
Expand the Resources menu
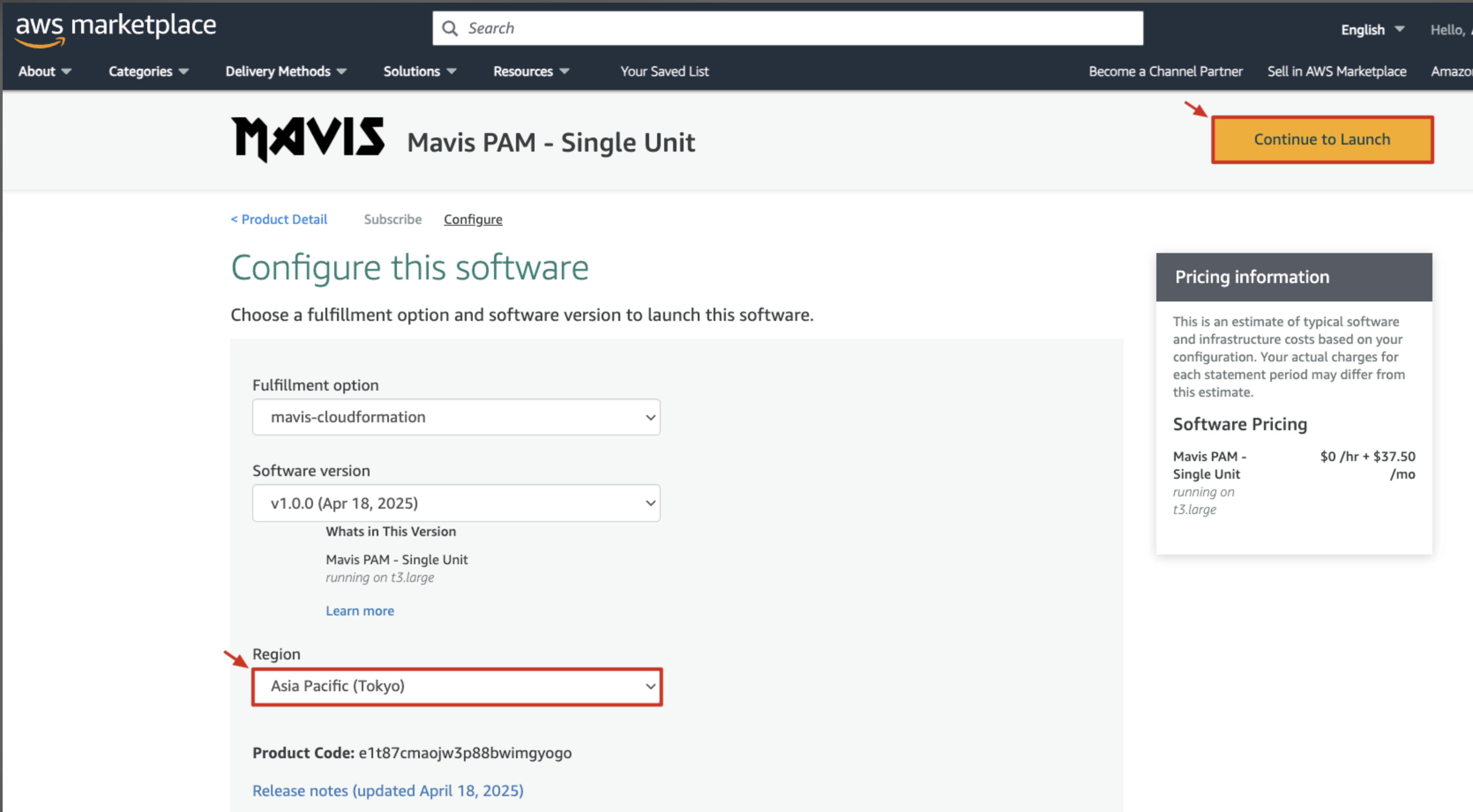coord(531,71)
